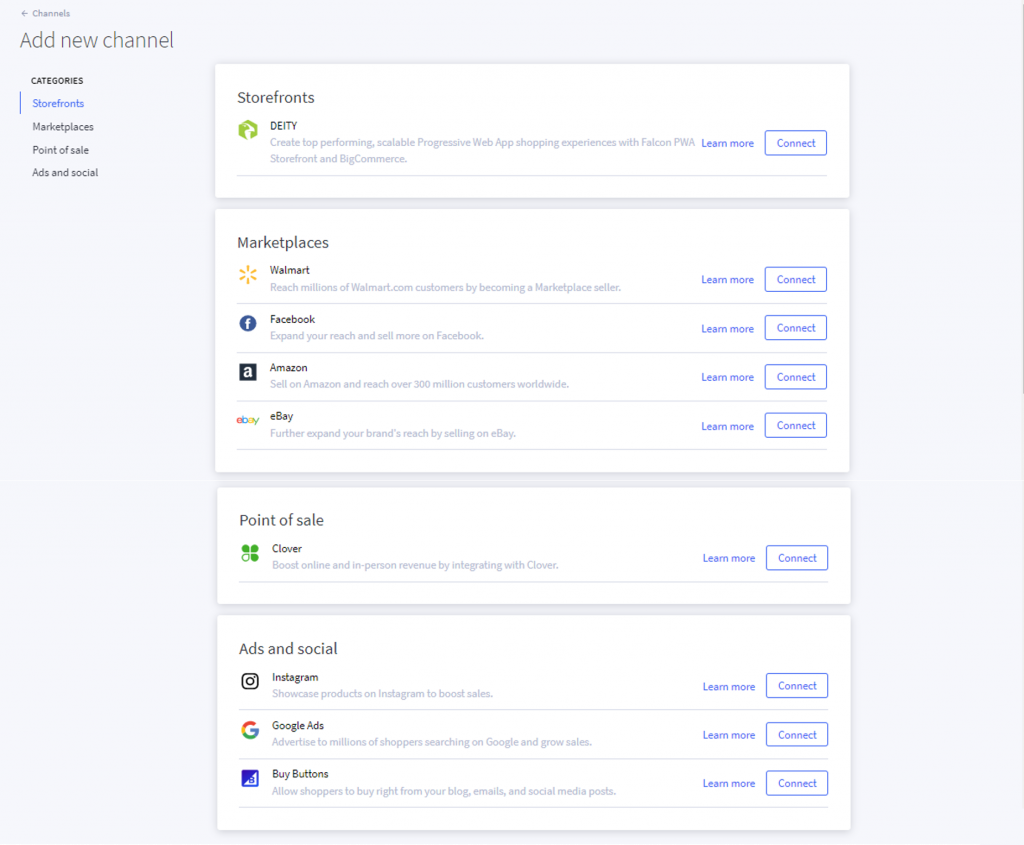
Task: Open the Point of sale category
Action: (x=61, y=149)
